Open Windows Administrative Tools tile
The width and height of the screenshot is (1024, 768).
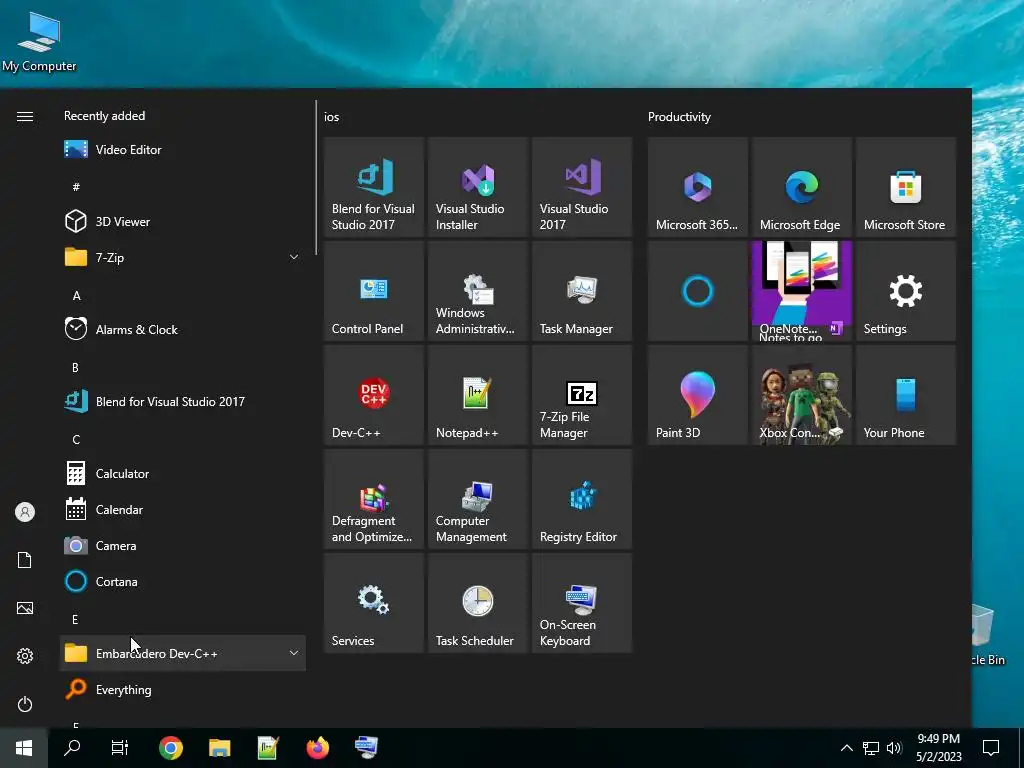477,291
